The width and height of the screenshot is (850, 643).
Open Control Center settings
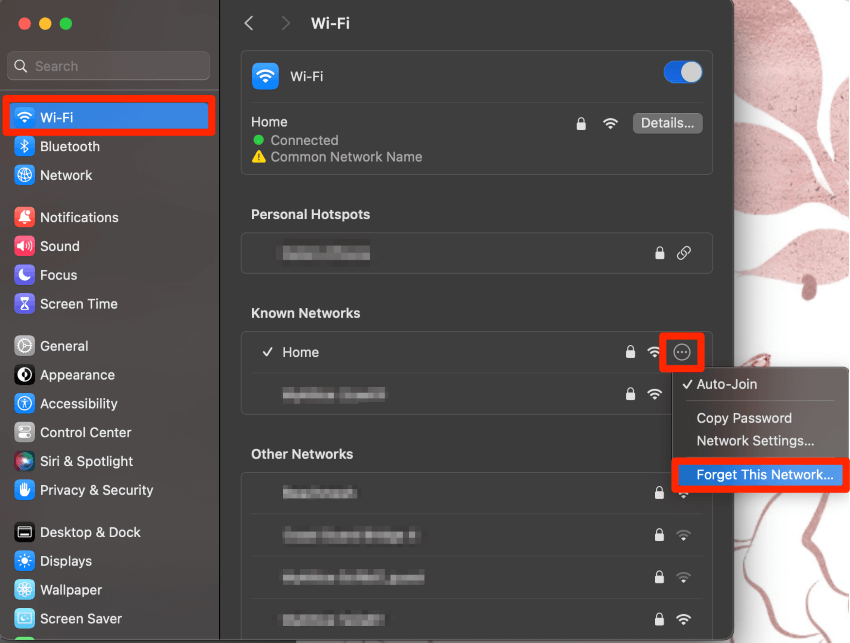(85, 432)
